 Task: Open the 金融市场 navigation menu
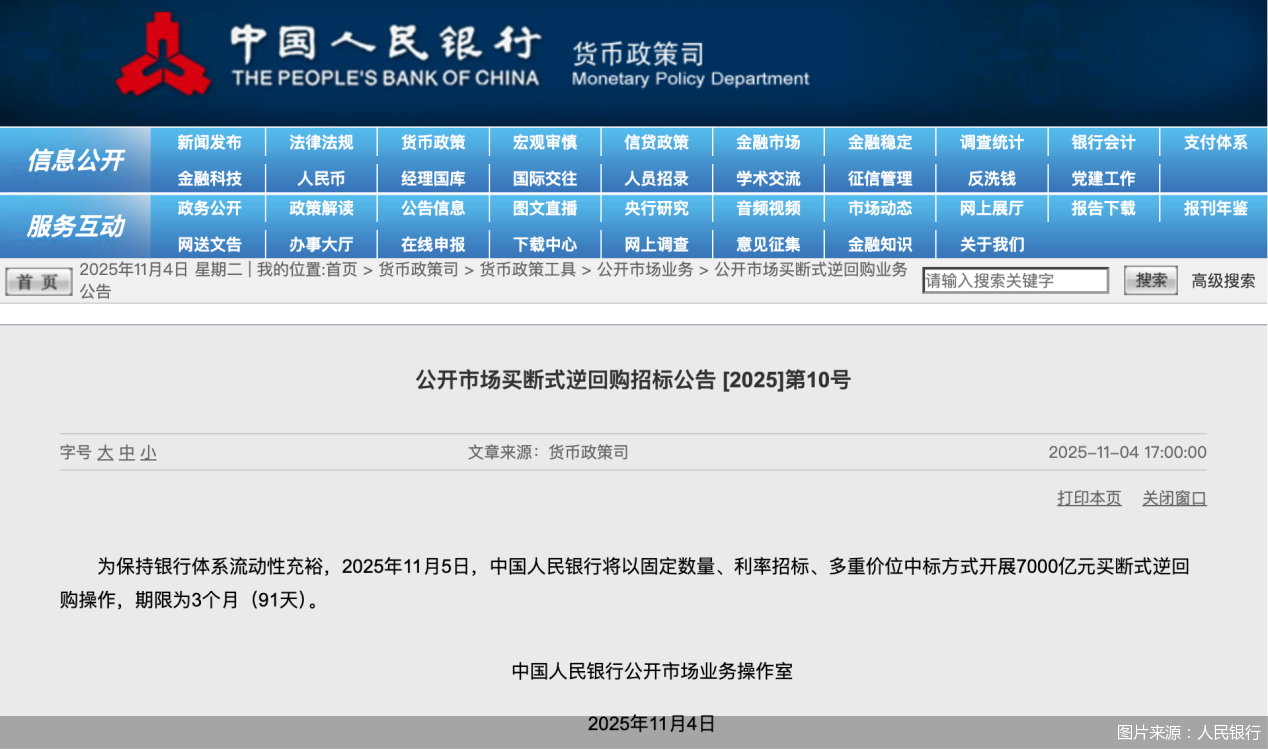click(x=769, y=142)
